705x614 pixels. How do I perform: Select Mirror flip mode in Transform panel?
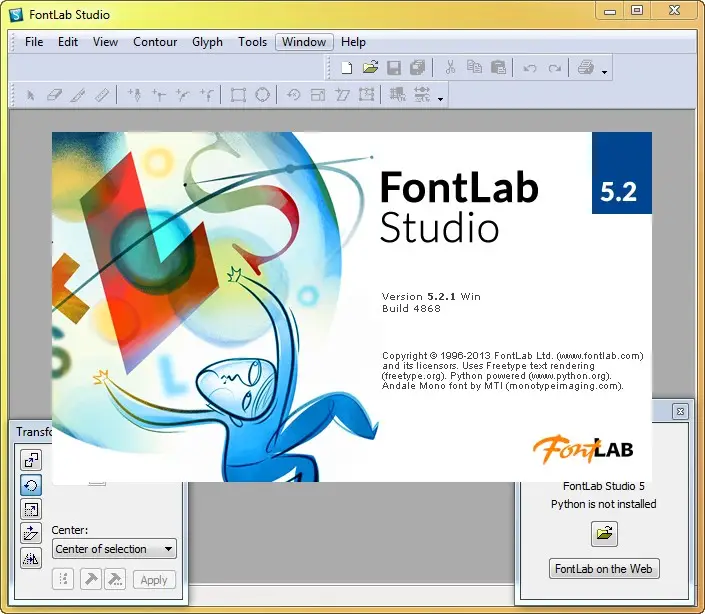pyautogui.click(x=31, y=558)
